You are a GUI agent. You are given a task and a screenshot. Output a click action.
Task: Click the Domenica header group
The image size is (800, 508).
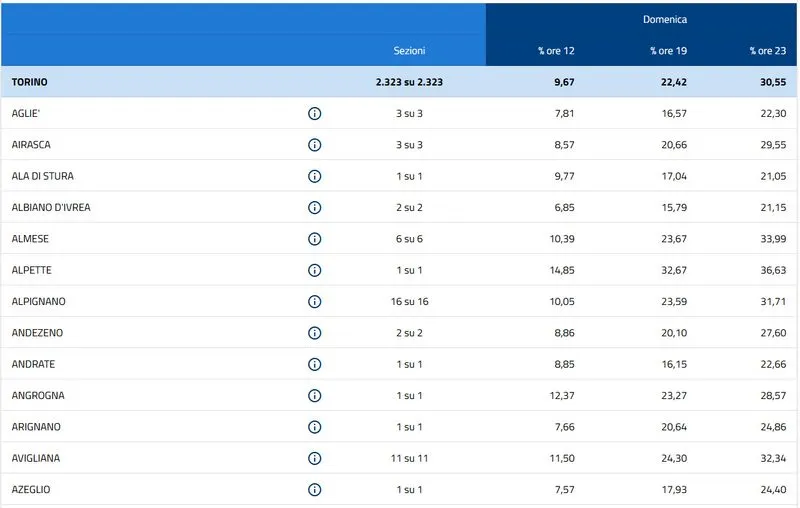click(664, 19)
